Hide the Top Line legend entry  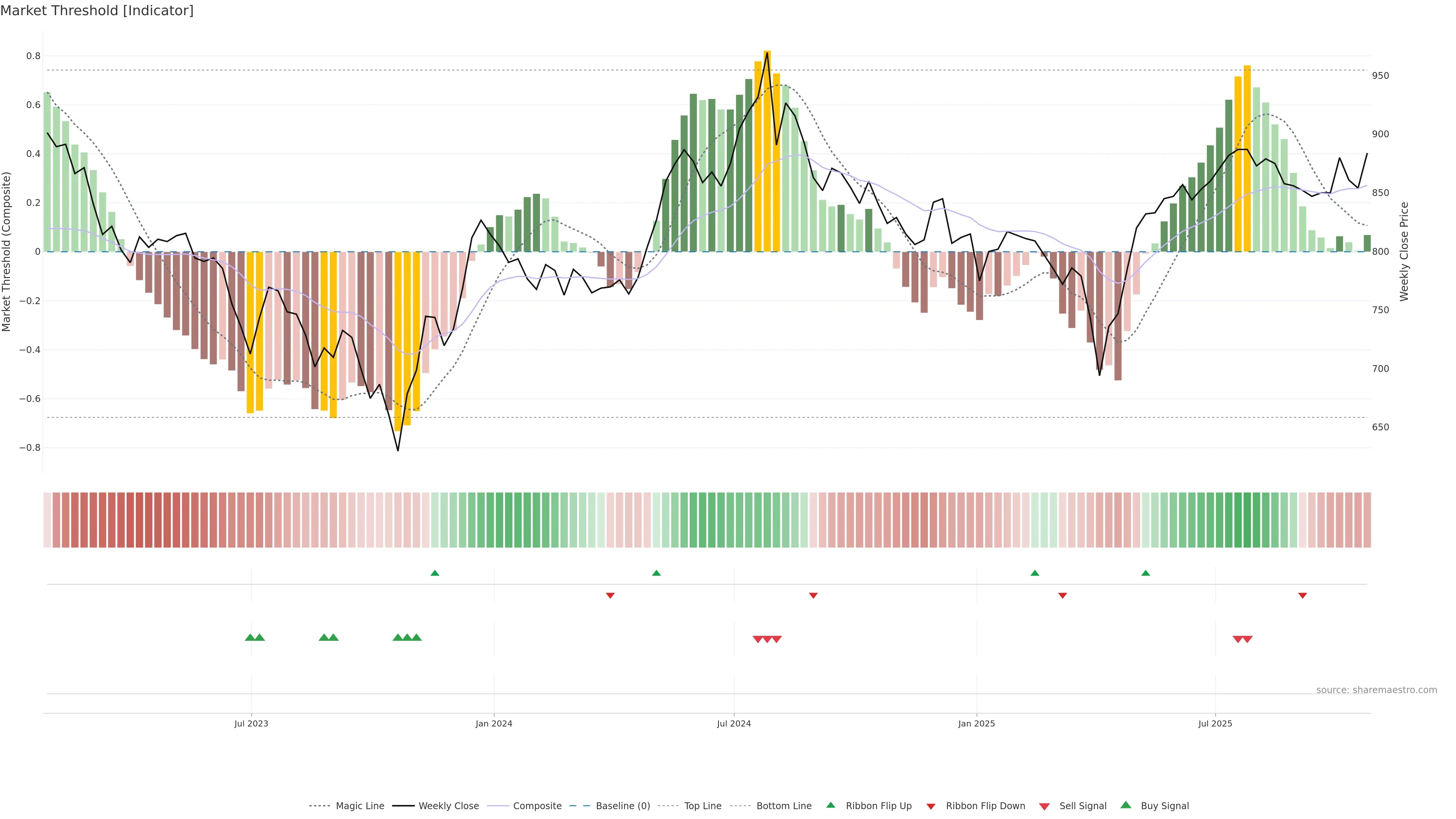tap(703, 806)
